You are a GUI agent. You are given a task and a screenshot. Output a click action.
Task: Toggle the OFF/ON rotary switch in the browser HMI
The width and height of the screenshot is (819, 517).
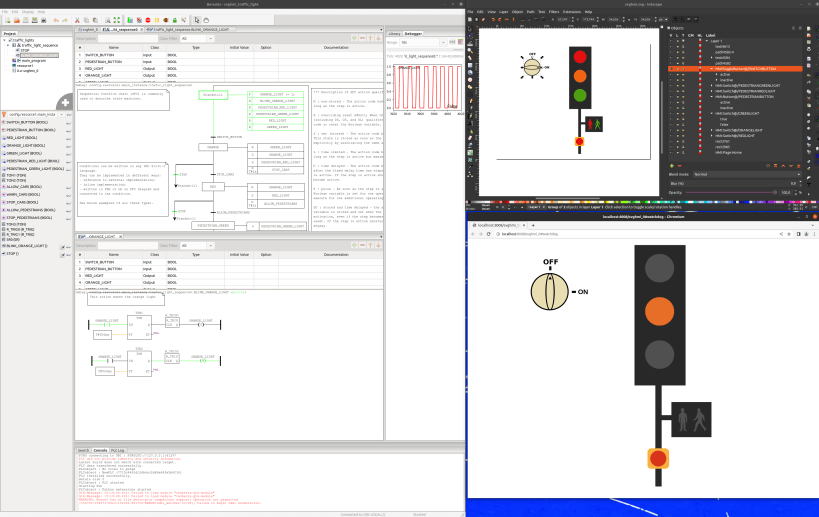549,291
